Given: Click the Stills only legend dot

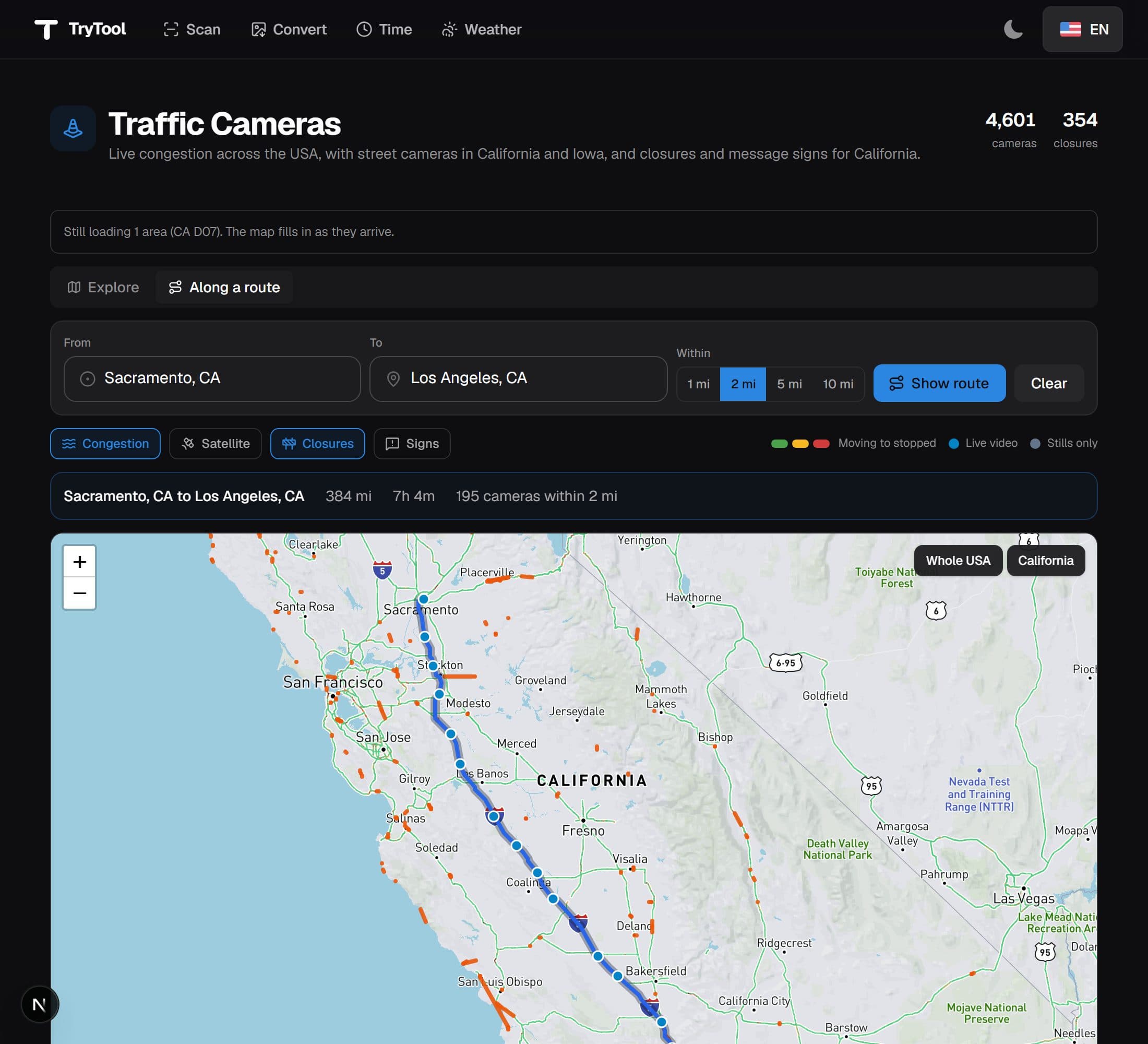Looking at the screenshot, I should click(x=1035, y=444).
